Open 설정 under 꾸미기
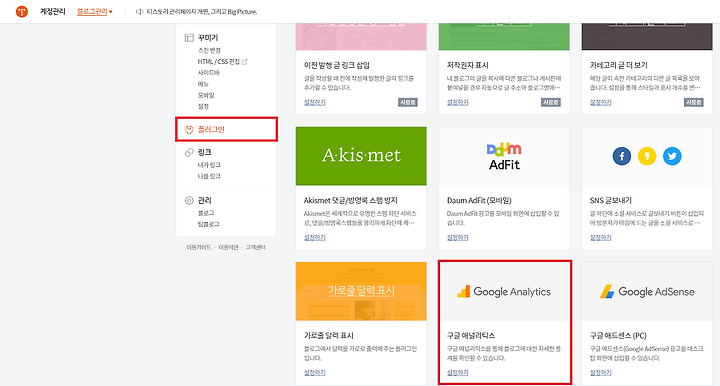 coord(203,106)
